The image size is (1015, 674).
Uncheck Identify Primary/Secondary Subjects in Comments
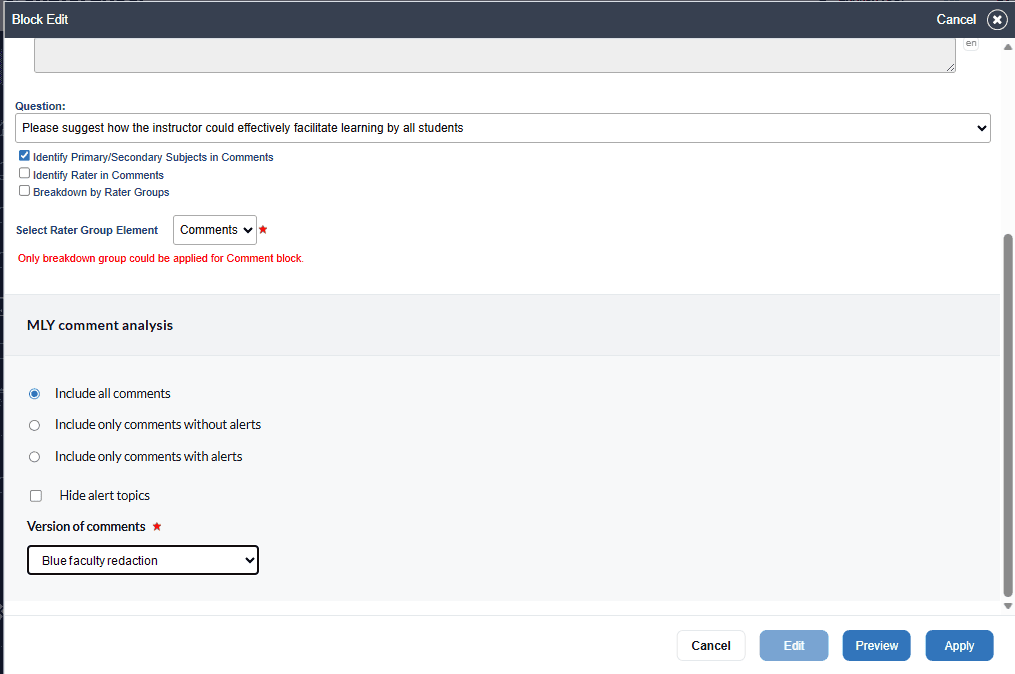point(25,156)
